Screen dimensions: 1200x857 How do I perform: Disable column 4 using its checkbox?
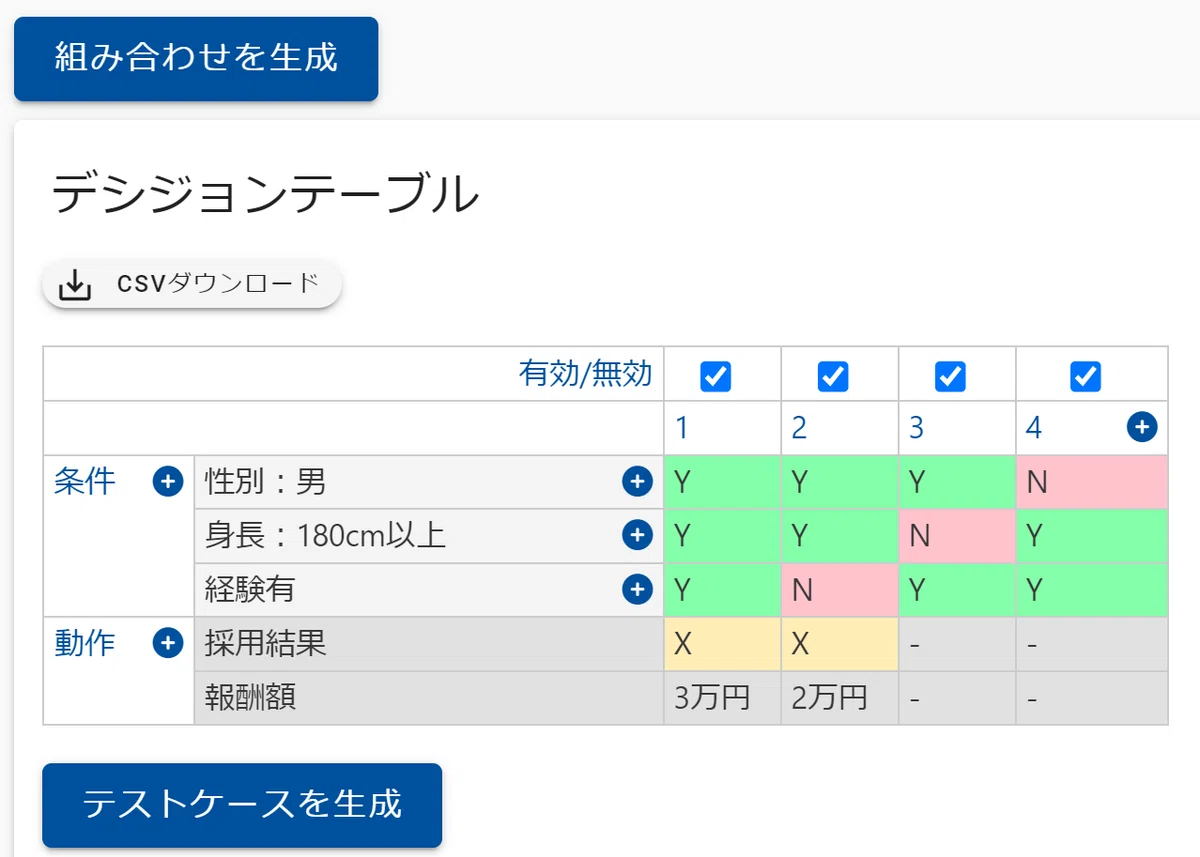[1085, 376]
